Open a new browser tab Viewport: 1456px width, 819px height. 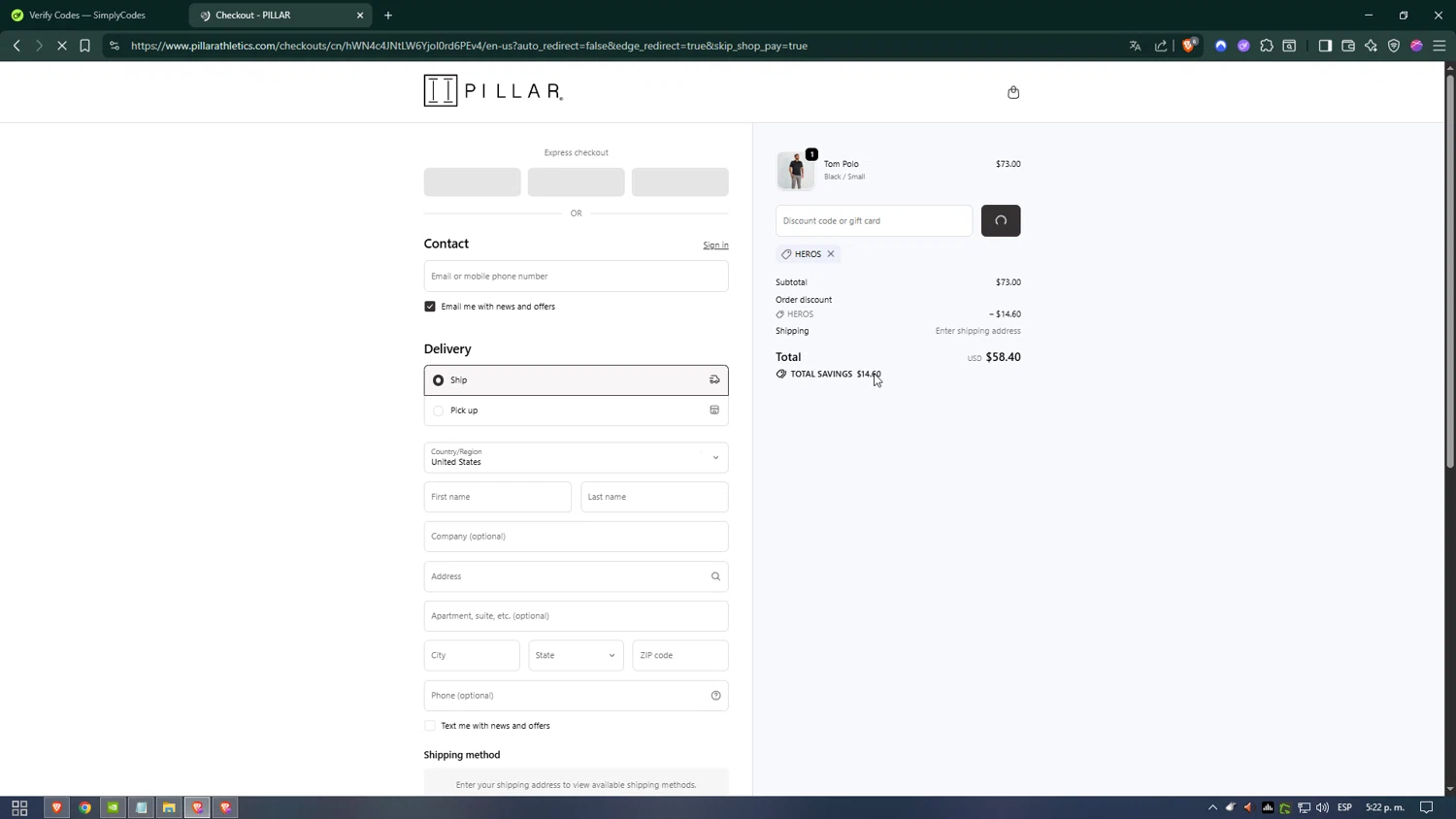pyautogui.click(x=388, y=16)
